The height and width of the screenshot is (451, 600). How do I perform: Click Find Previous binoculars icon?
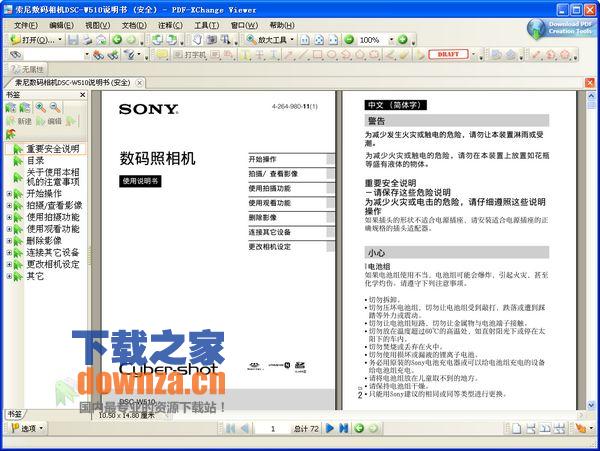tap(99, 55)
